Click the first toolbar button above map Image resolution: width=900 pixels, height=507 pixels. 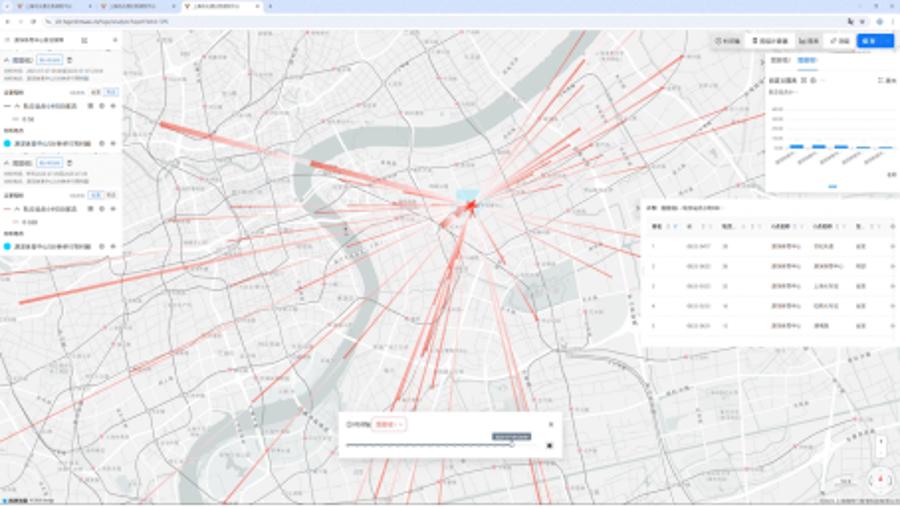[x=728, y=41]
